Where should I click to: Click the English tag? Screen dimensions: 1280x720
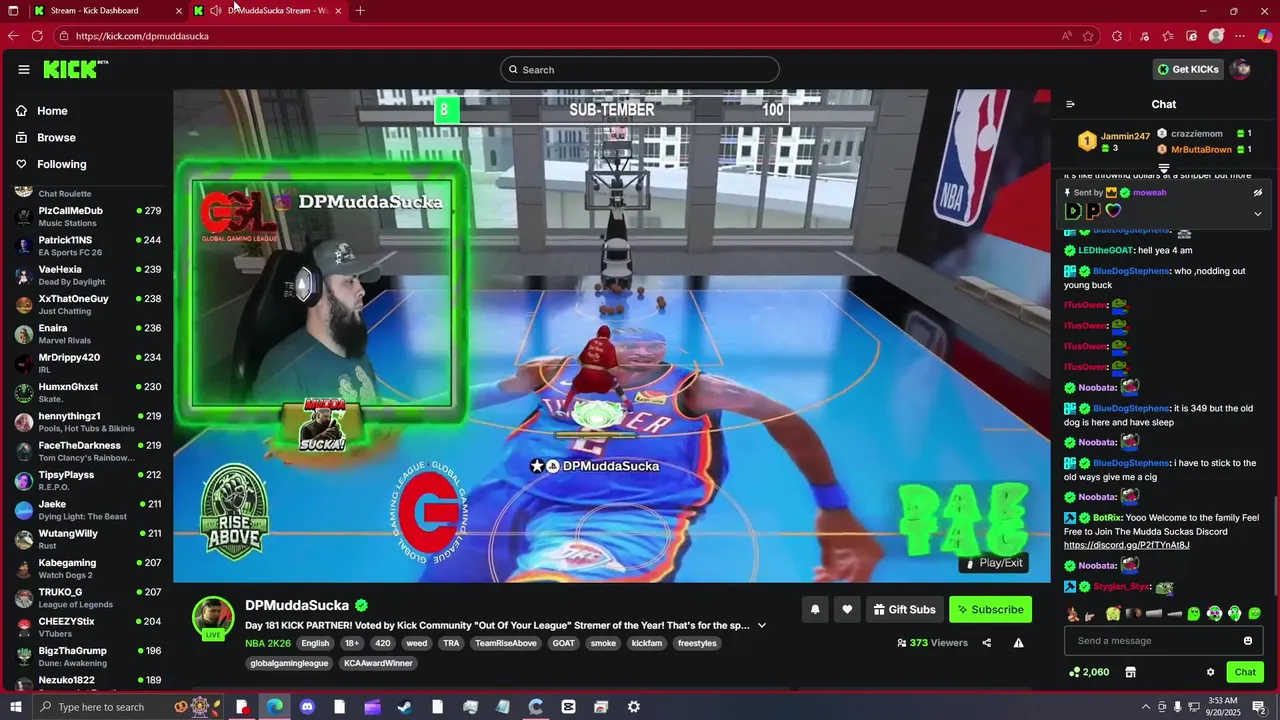(315, 643)
